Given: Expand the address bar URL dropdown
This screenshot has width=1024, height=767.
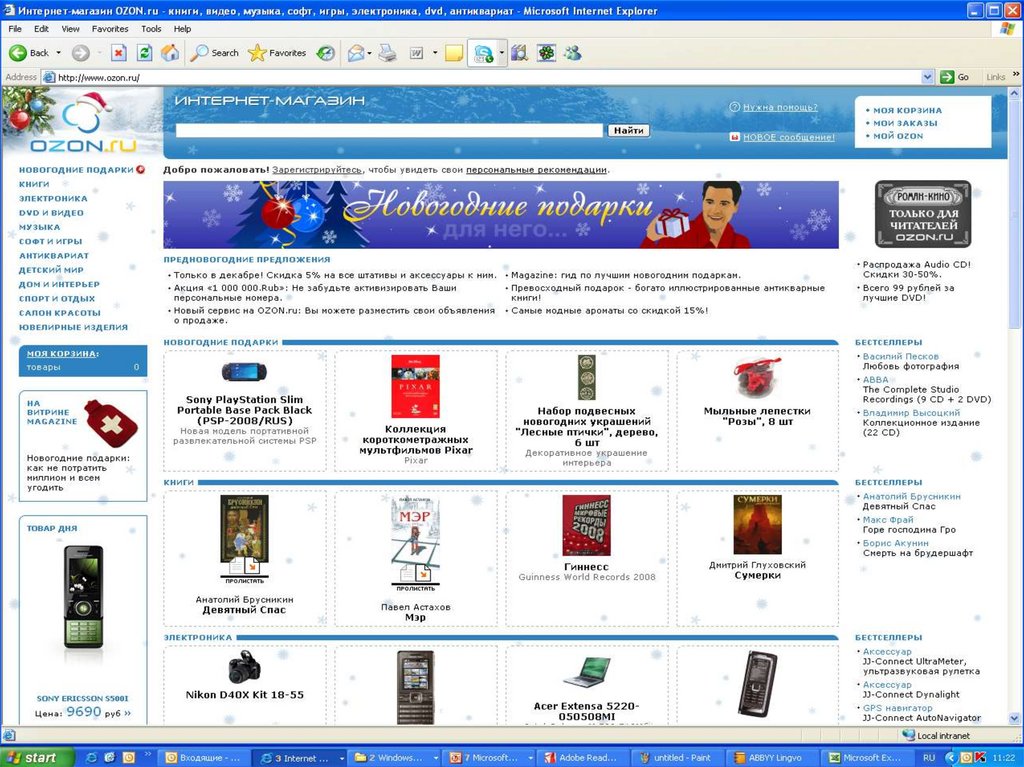Looking at the screenshot, I should point(927,77).
